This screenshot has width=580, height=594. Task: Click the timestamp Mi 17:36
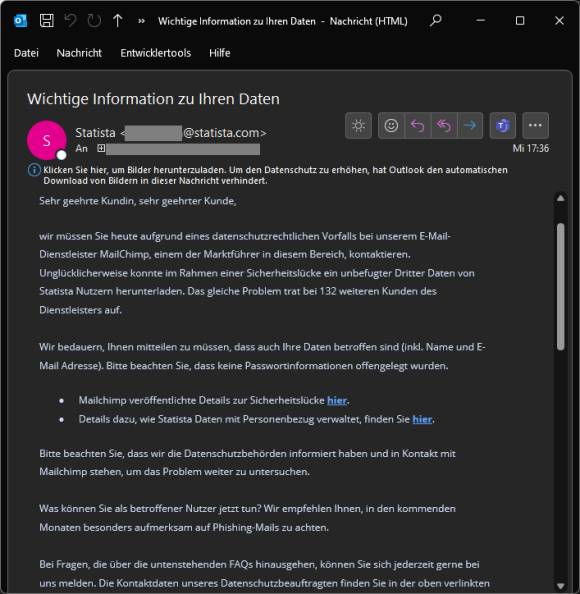(530, 148)
